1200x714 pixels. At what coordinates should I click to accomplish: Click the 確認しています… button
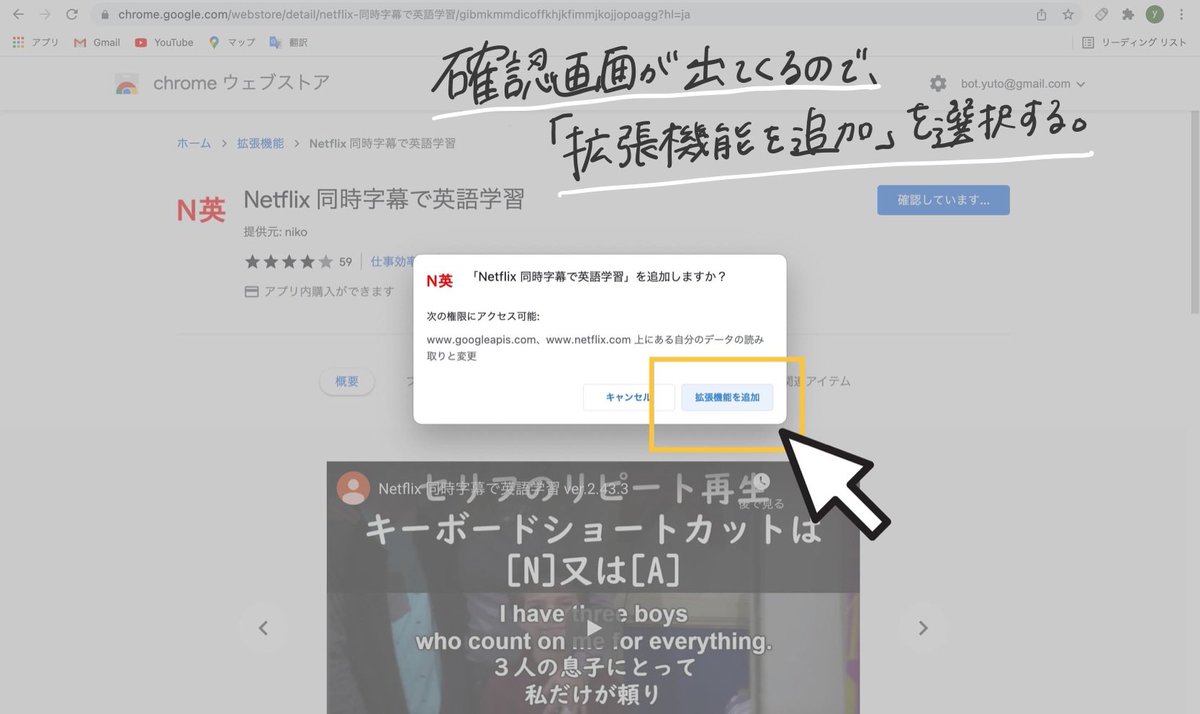[943, 200]
